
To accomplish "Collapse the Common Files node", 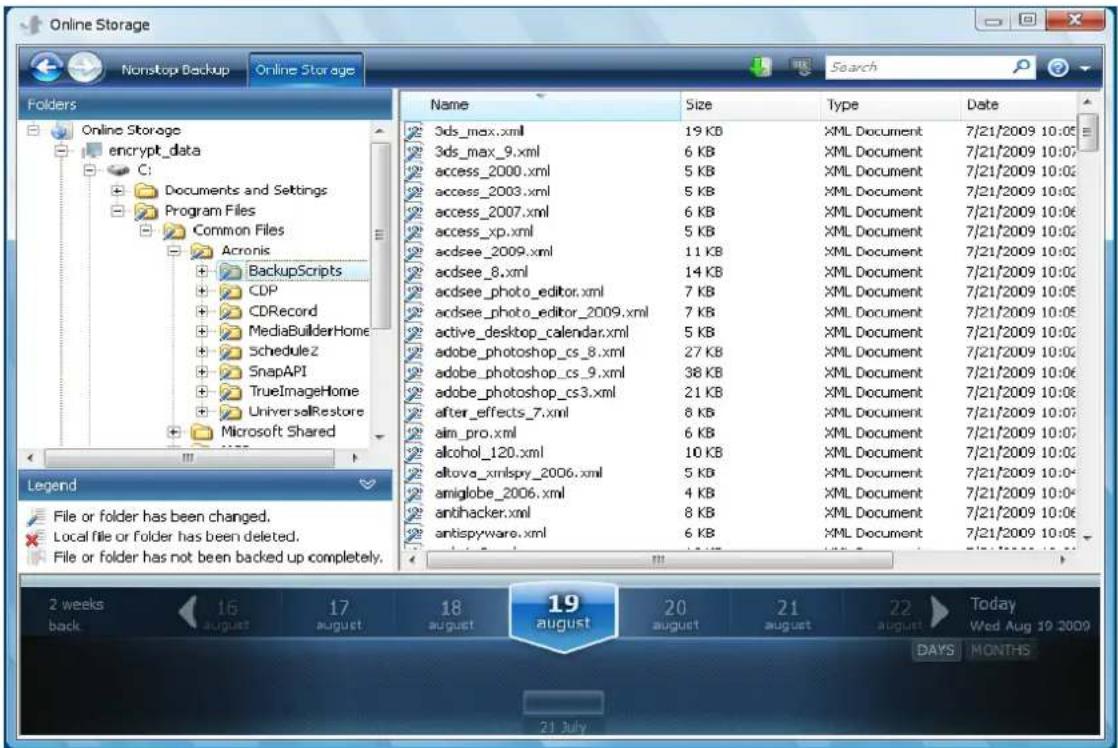I will [145, 230].
